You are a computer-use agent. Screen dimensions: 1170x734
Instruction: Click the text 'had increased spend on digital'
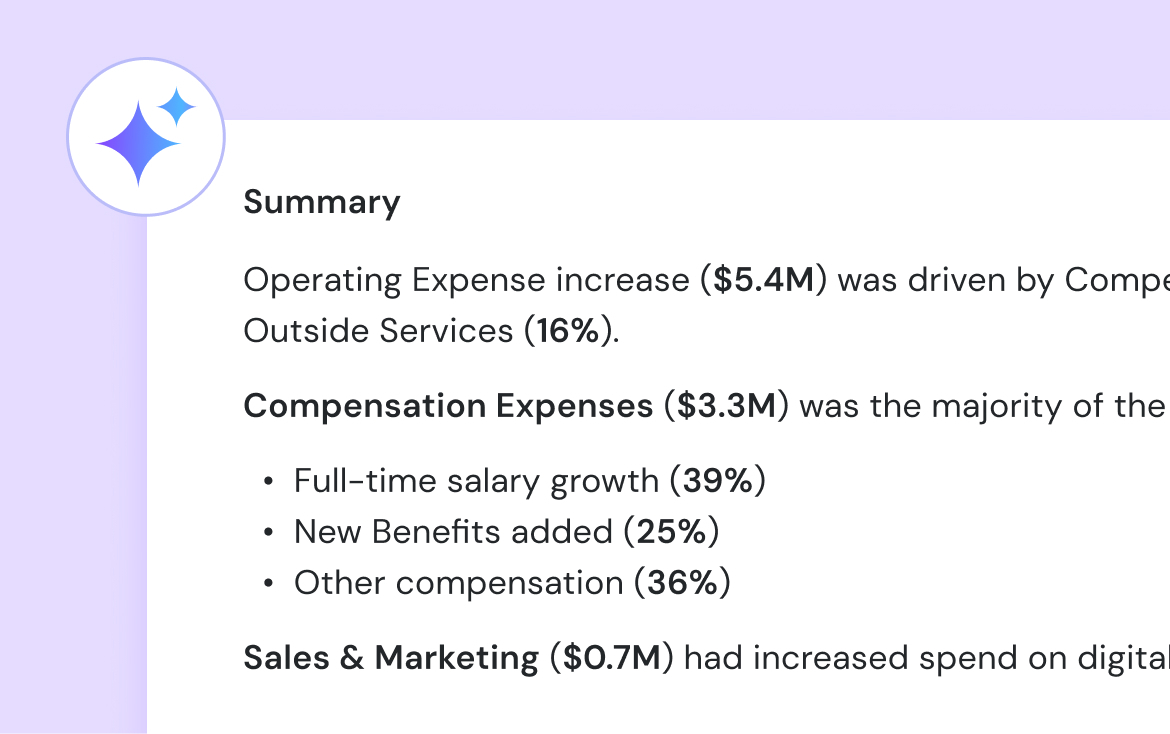click(x=927, y=658)
